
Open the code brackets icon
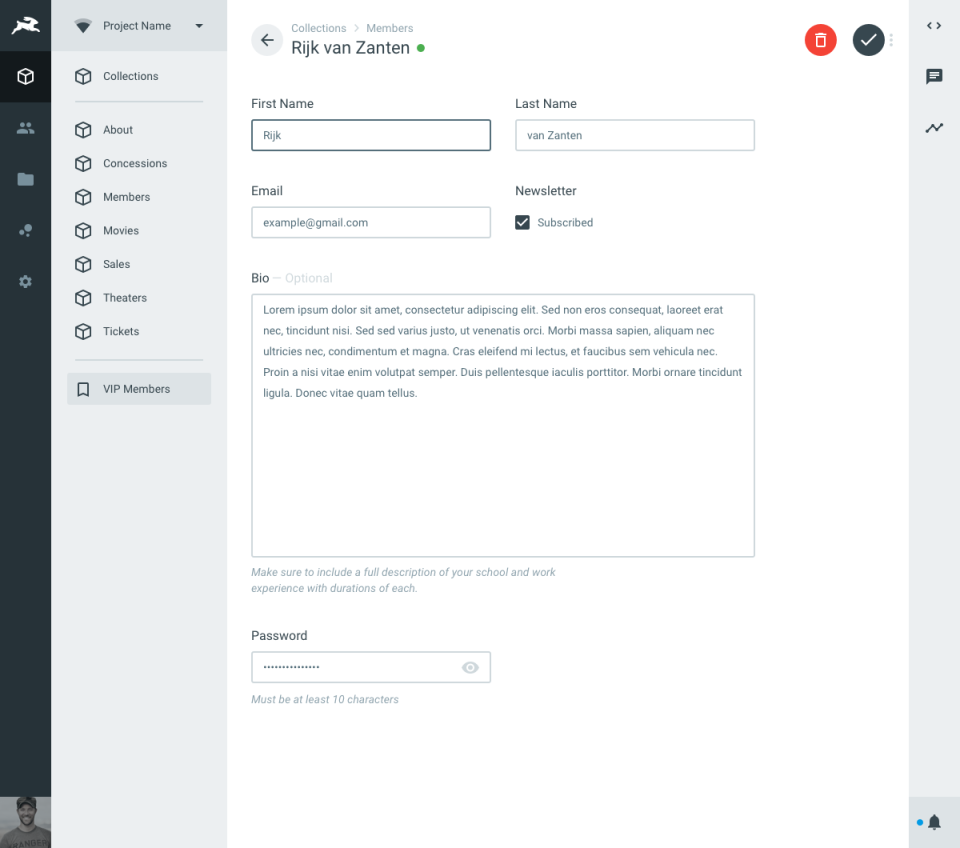coord(934,26)
